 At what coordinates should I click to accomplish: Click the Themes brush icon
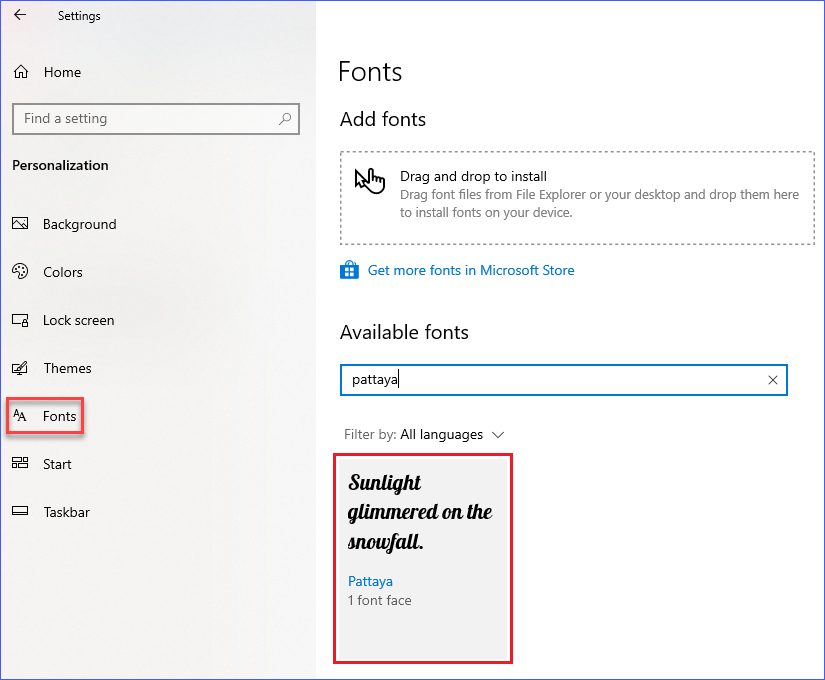pyautogui.click(x=20, y=368)
